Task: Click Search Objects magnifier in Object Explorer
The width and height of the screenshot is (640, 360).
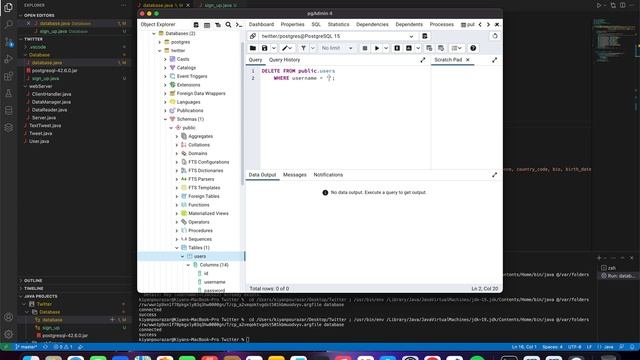Action: pyautogui.click(x=229, y=25)
